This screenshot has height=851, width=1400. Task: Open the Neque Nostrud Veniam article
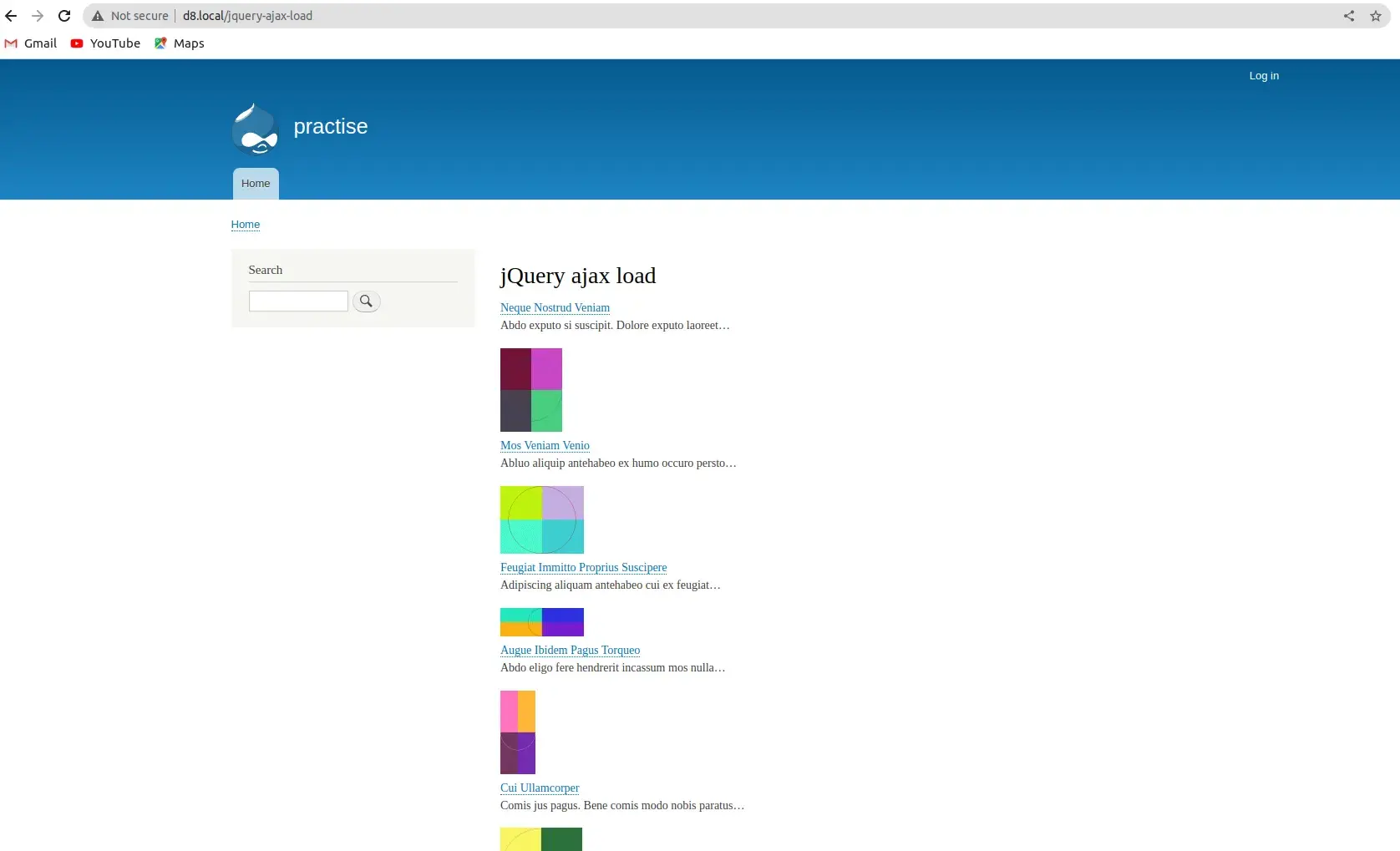[555, 308]
